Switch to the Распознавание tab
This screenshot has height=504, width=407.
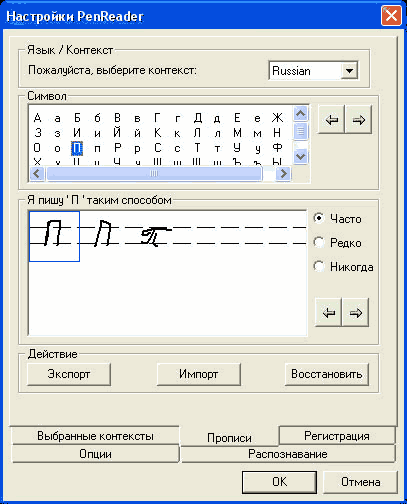pyautogui.click(x=288, y=454)
